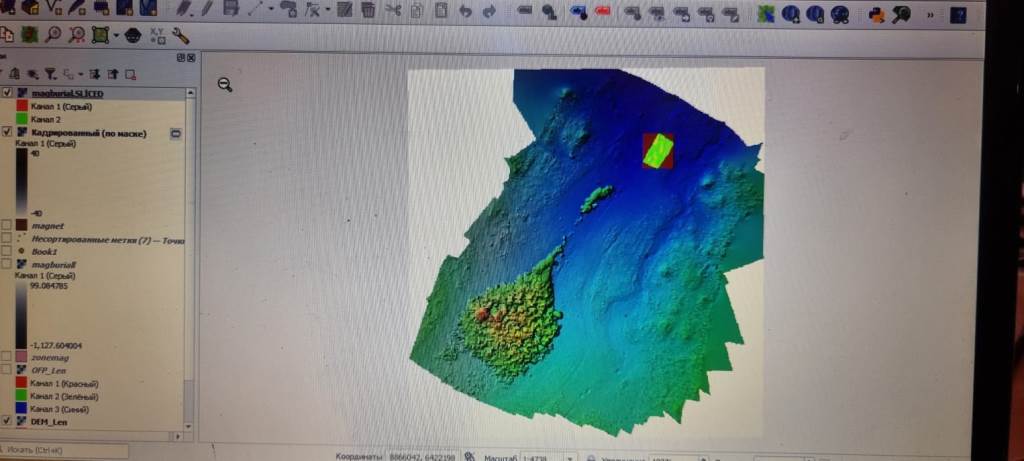Image resolution: width=1024 pixels, height=461 pixels.
Task: Uncheck the magburial.SLICED layer checkbox
Action: 7,93
